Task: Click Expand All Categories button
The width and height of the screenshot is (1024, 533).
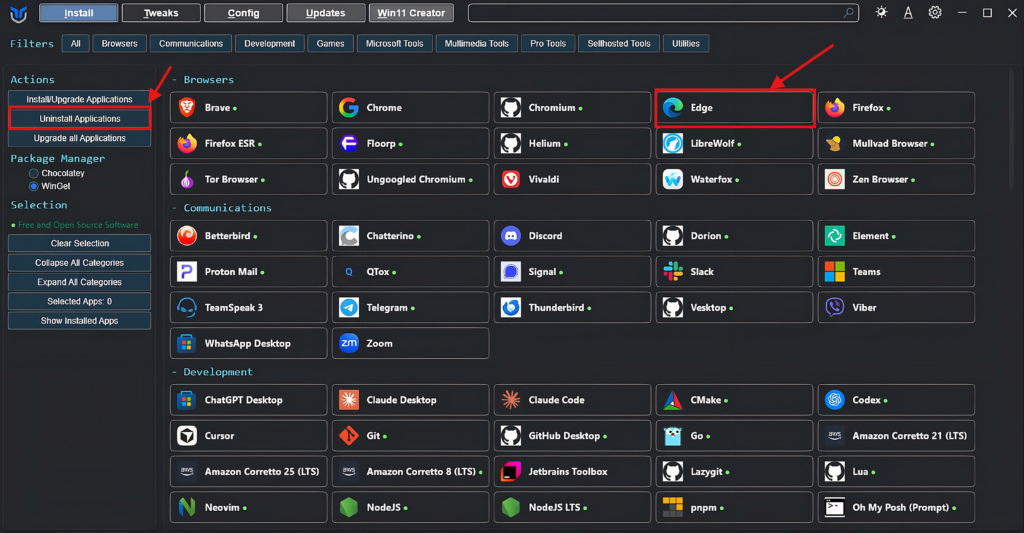Action: 79,282
